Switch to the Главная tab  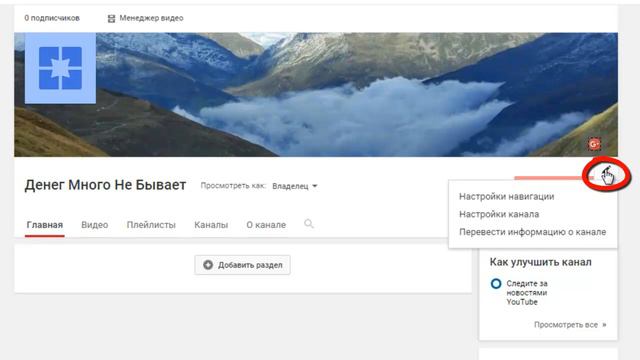(44, 225)
